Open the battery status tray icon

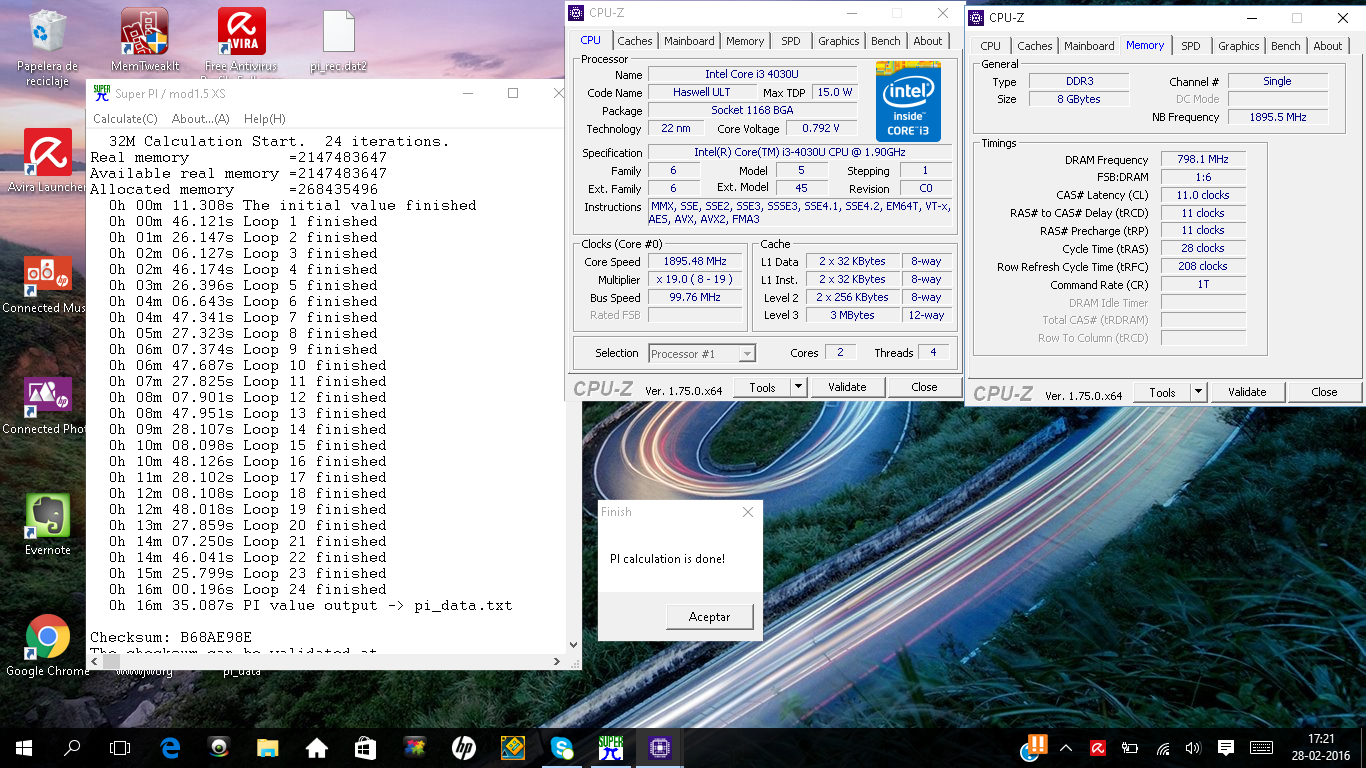pos(1130,747)
